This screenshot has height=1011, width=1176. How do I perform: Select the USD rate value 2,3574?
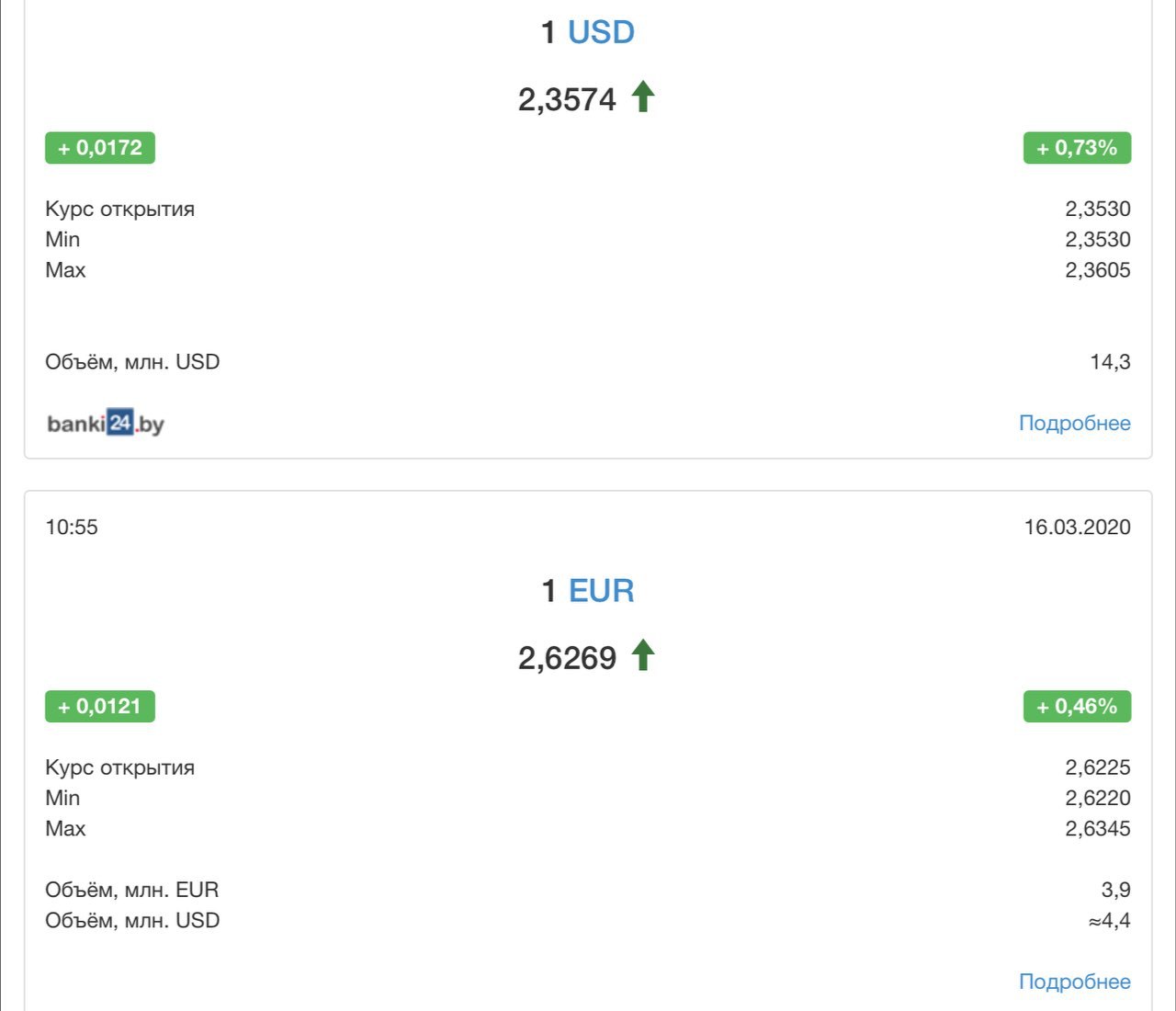(567, 99)
